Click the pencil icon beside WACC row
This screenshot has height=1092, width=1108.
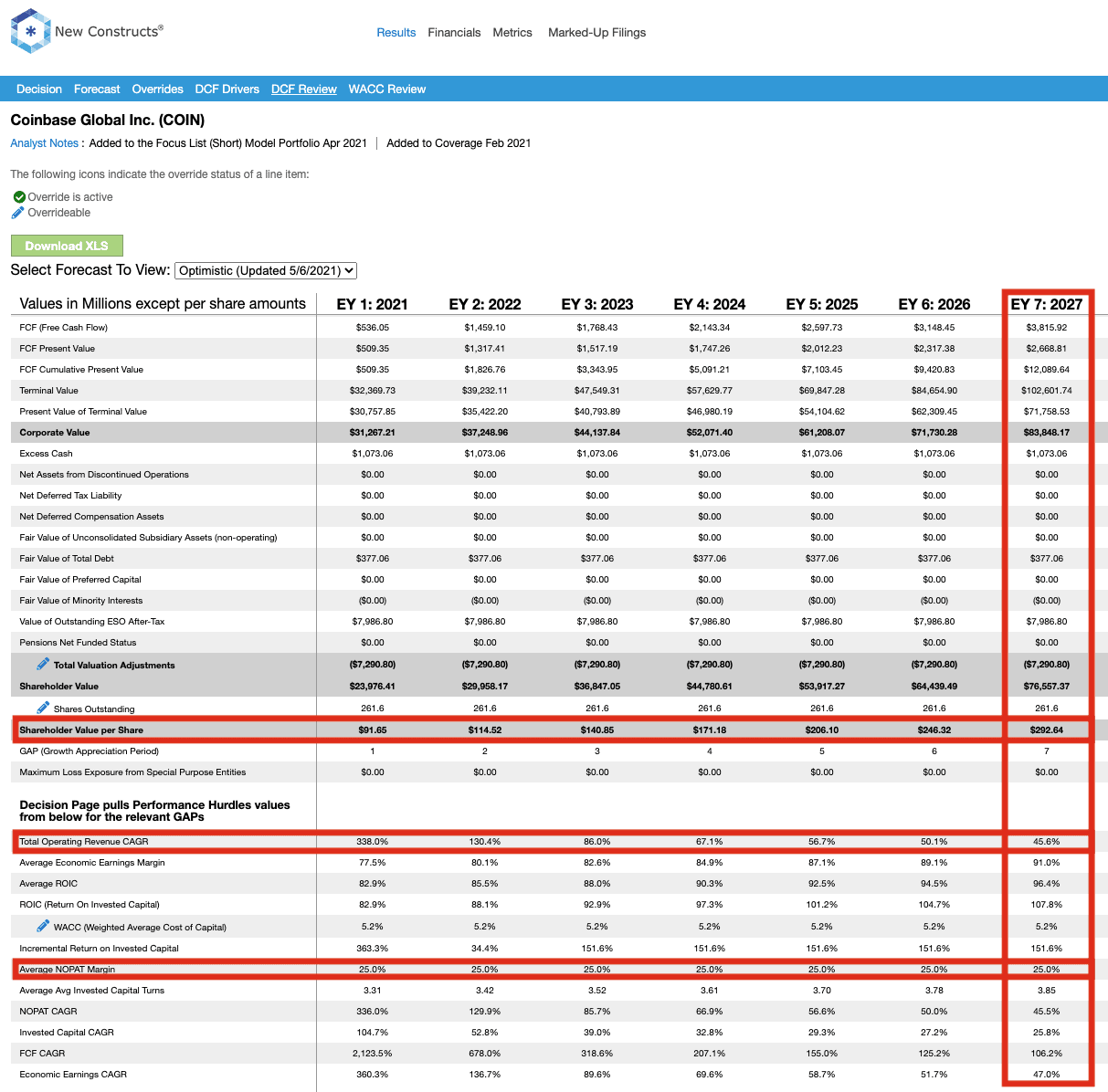click(43, 926)
